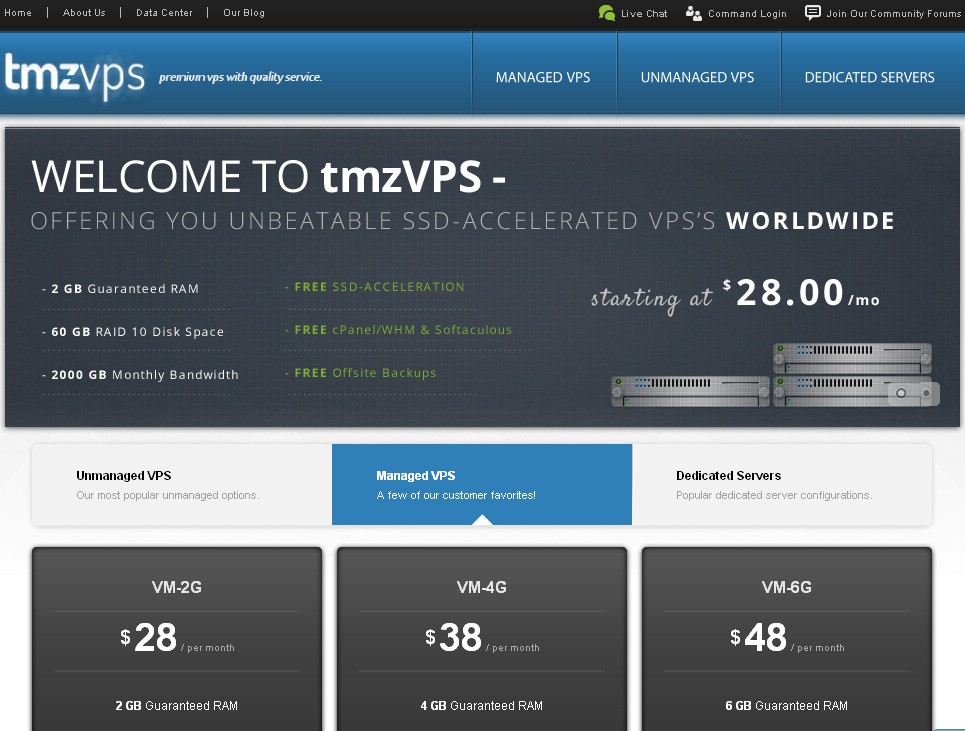The height and width of the screenshot is (731, 965).
Task: Open Command Login text link
Action: (x=747, y=14)
